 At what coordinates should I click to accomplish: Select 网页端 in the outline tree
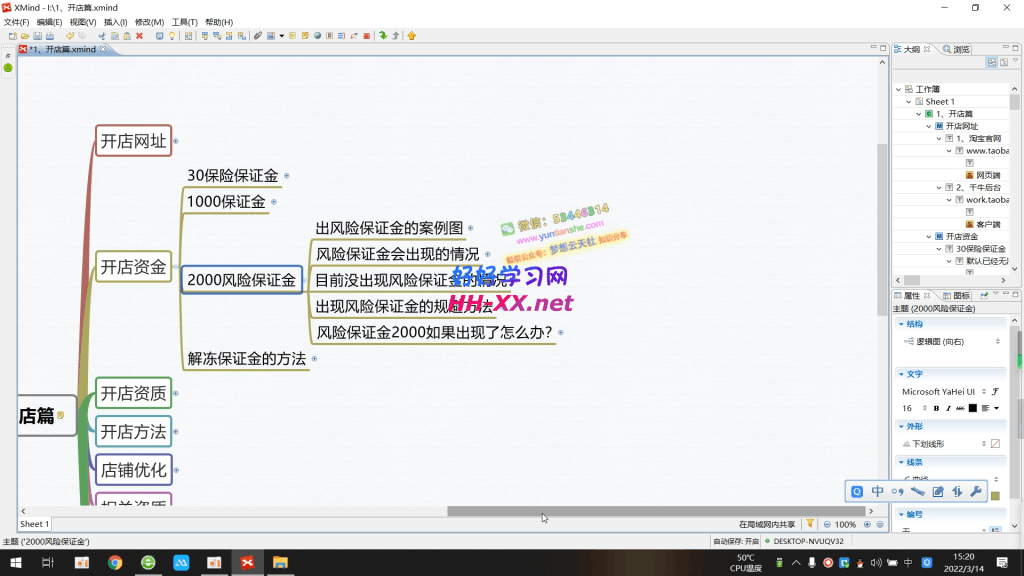tap(983, 176)
